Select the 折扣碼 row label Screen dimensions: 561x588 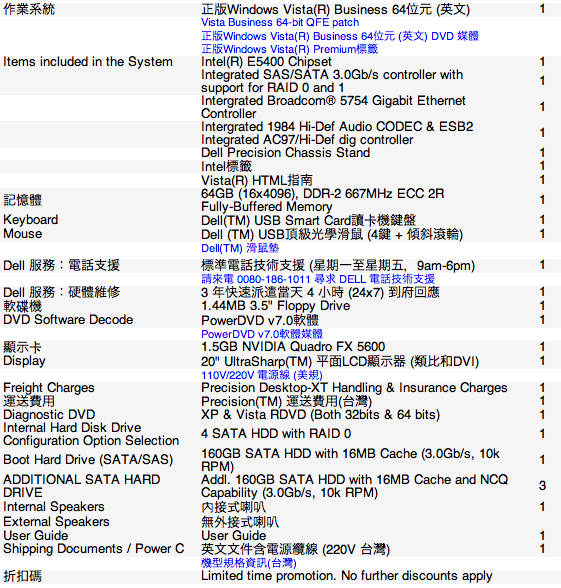(x=22, y=576)
